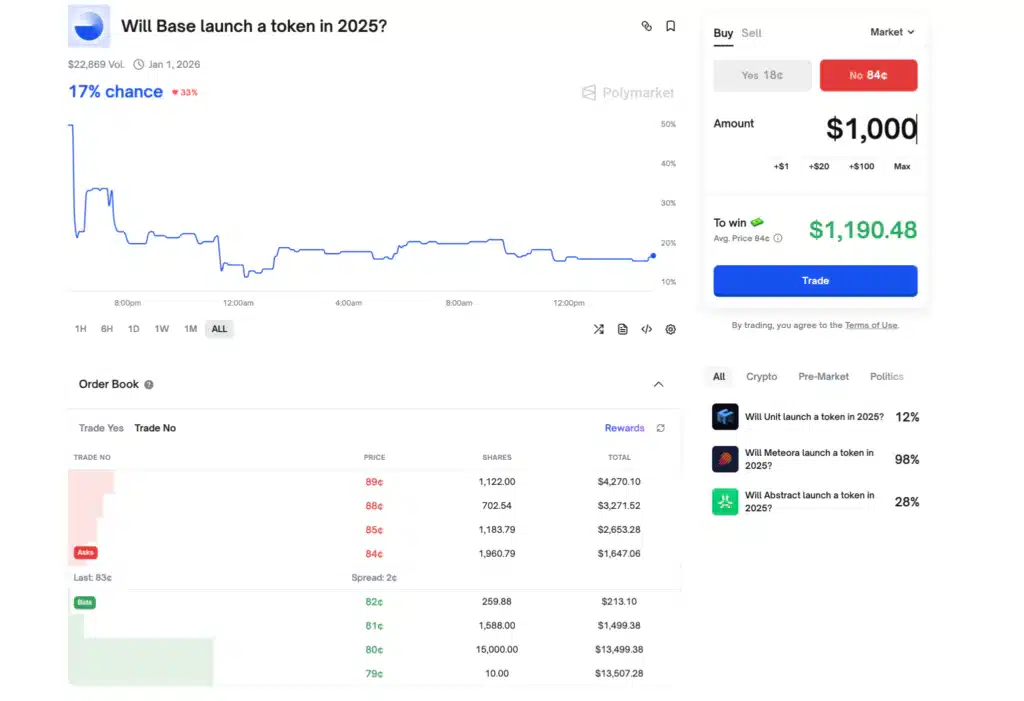Select the No 84¢ outcome
This screenshot has height=701, width=1024.
[868, 75]
